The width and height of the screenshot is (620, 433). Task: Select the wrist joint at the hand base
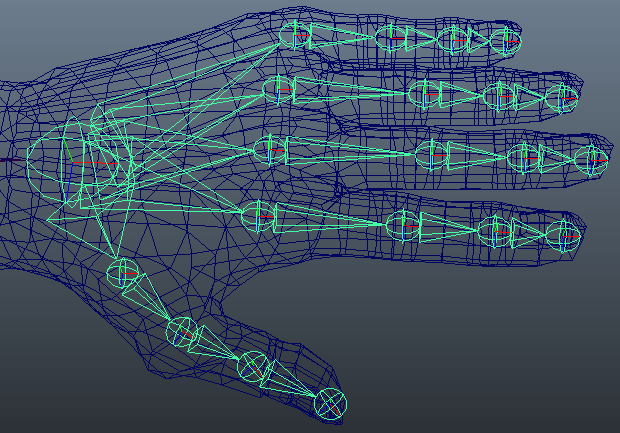(x=85, y=161)
